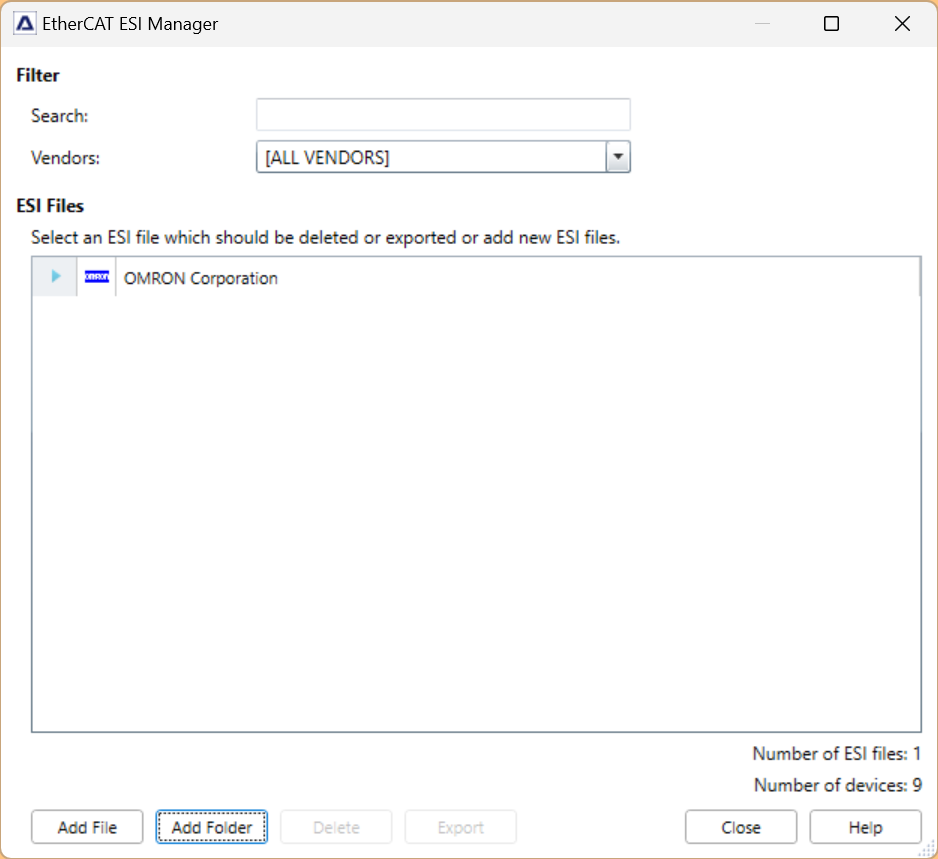Close the dialog with the Close button
Screen dimensions: 938x859
click(x=741, y=827)
